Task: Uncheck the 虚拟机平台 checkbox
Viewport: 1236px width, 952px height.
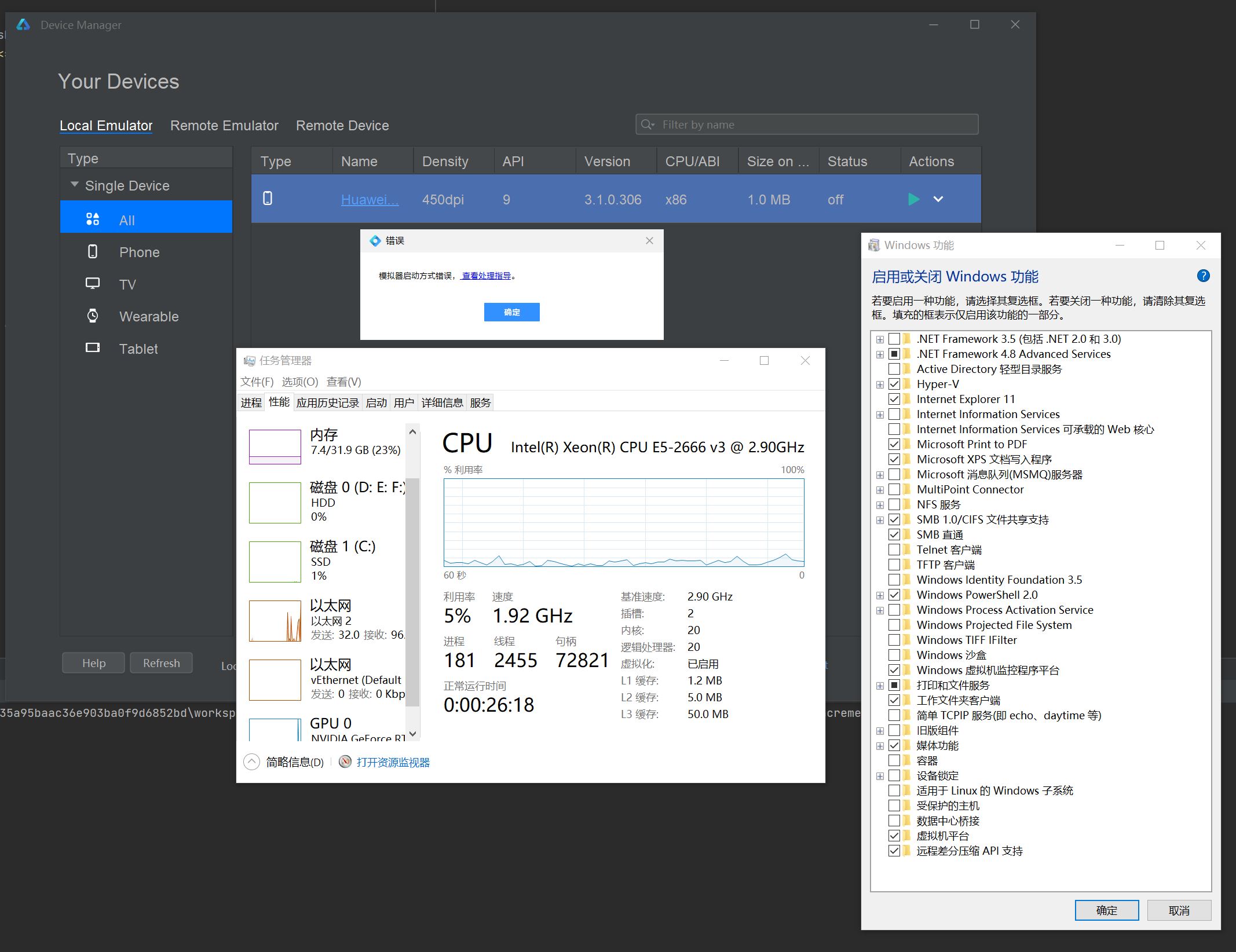Action: click(x=894, y=836)
